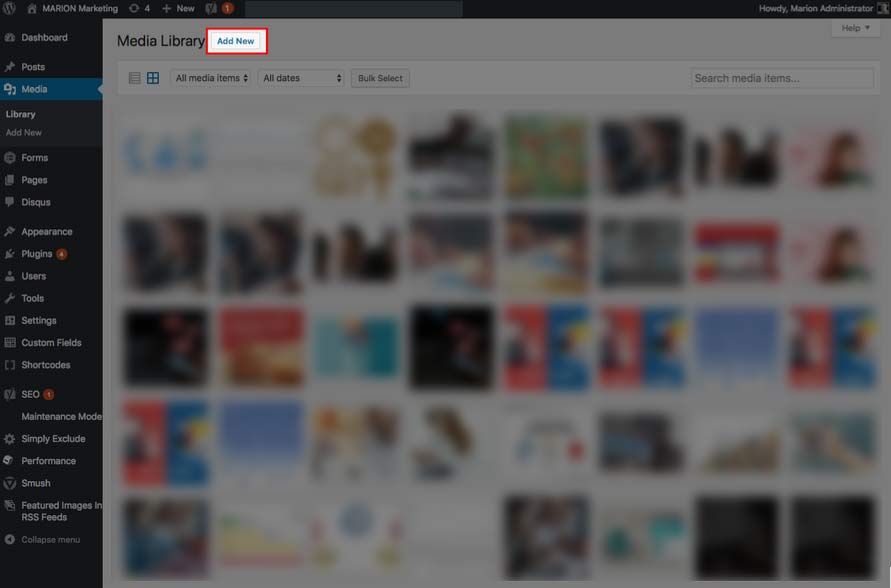The width and height of the screenshot is (891, 588).
Task: Click the Bulk Select button
Action: click(x=380, y=78)
